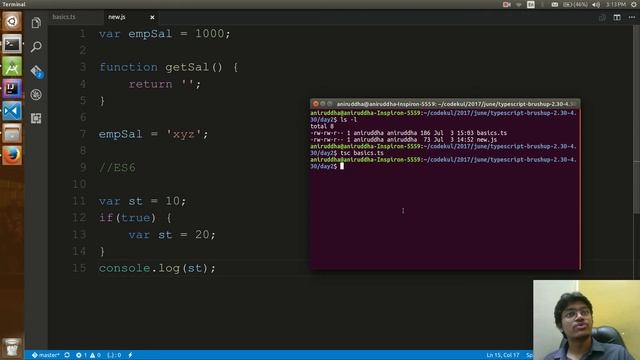Viewport: 640px width, 360px height.
Task: Open the keyboard layout indicator in the top panel
Action: (x=531, y=4)
